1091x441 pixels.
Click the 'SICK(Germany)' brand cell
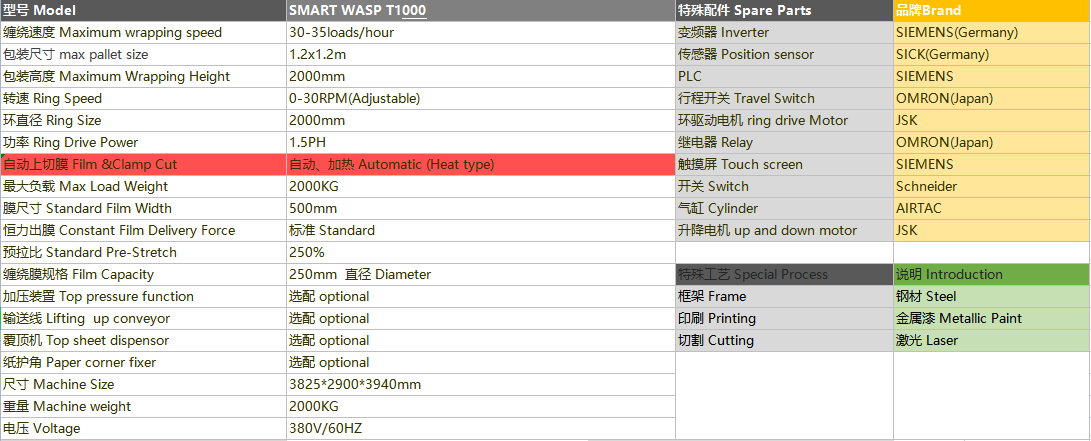click(x=990, y=55)
